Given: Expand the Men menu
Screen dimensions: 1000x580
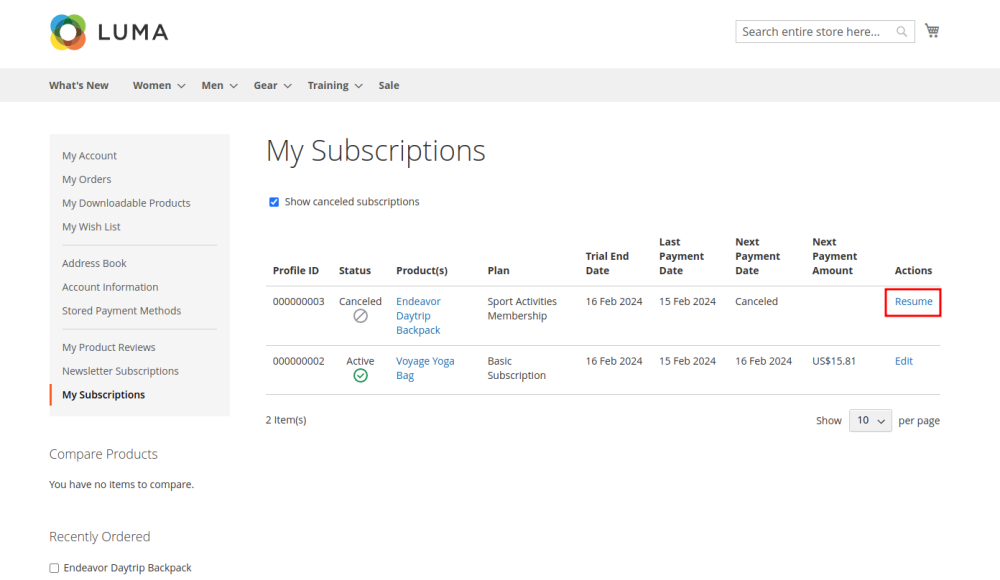Looking at the screenshot, I should click(219, 86).
